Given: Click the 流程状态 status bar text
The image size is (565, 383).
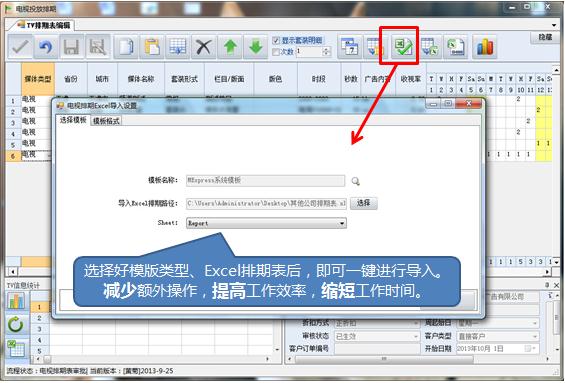Looking at the screenshot, I should point(46,371).
